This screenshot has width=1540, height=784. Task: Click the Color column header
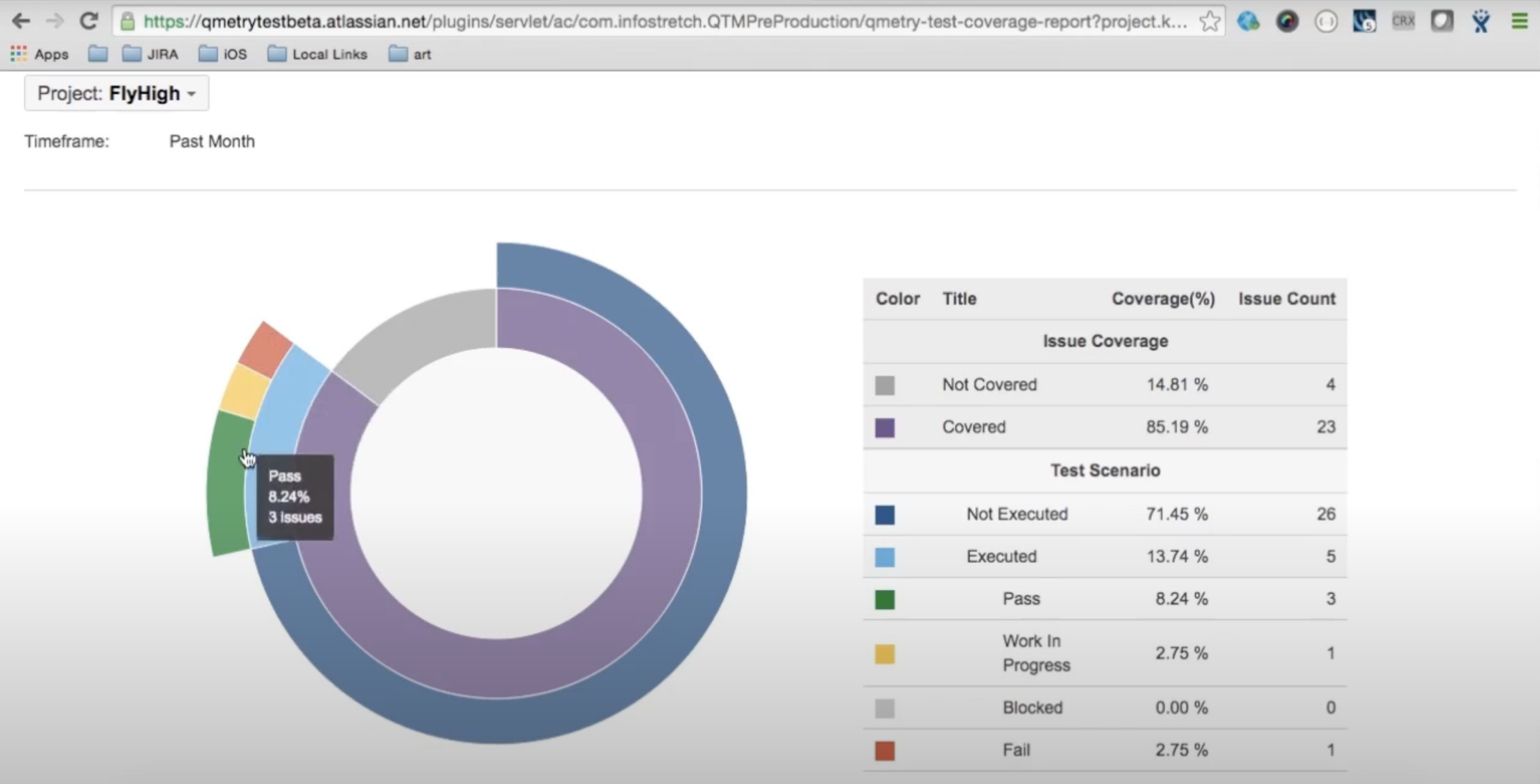(x=898, y=298)
